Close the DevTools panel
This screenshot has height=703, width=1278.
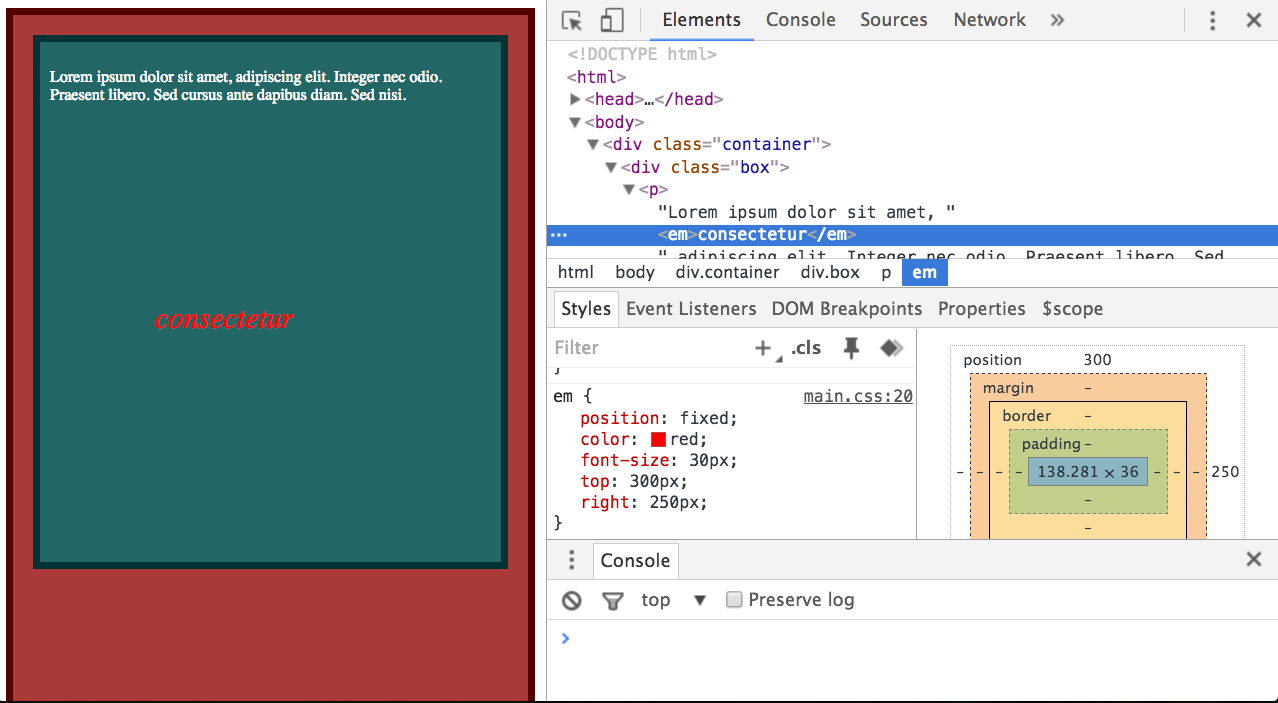(x=1253, y=20)
